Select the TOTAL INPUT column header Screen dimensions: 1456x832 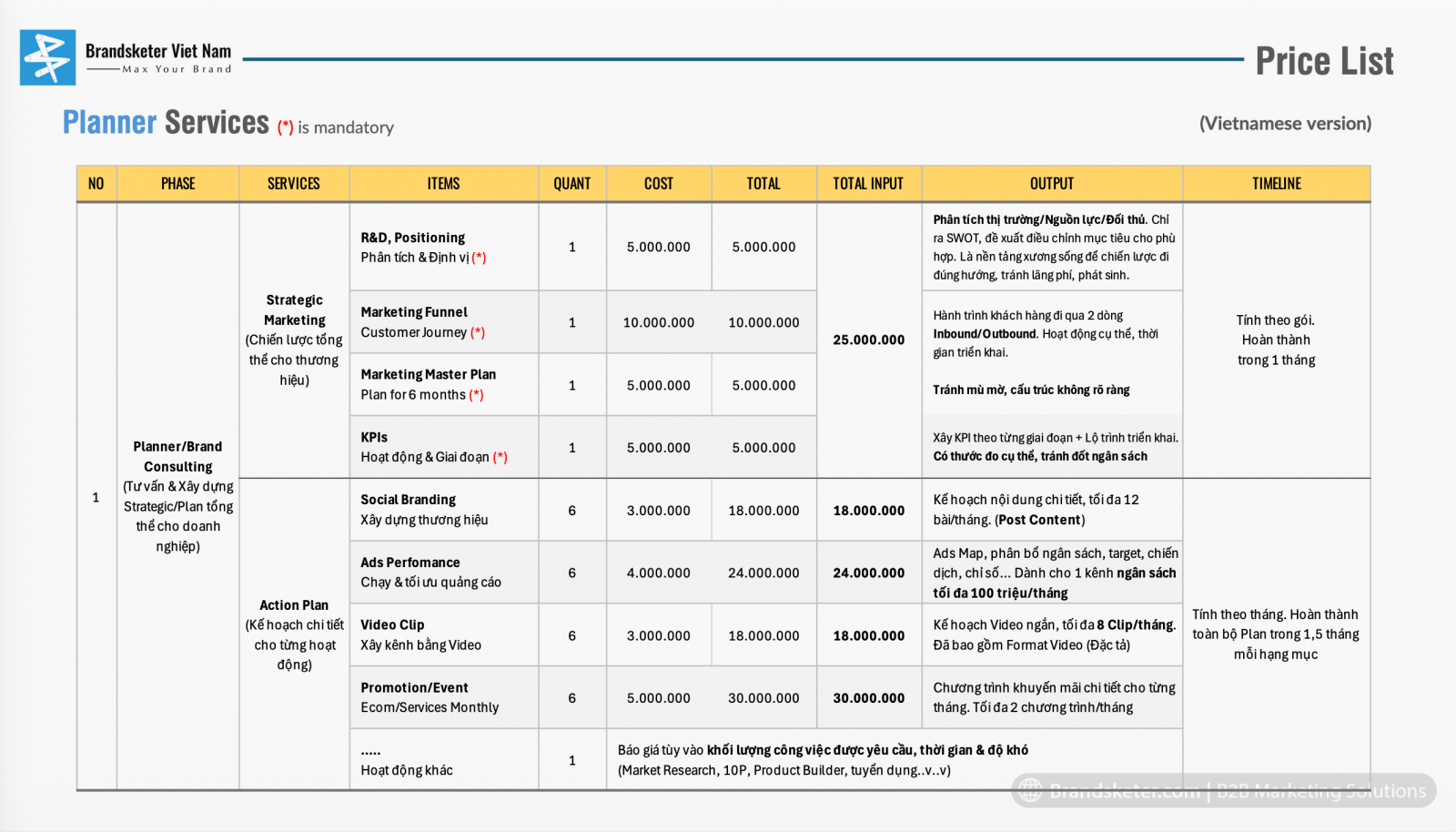[868, 184]
